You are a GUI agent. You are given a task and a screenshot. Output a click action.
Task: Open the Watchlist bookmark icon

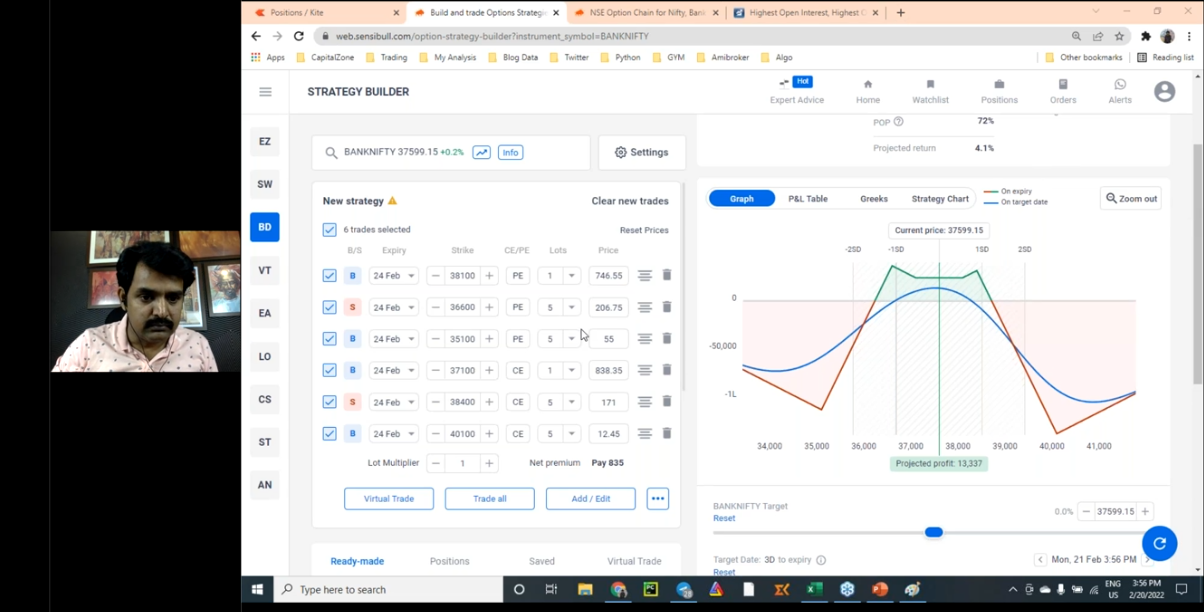[x=930, y=85]
